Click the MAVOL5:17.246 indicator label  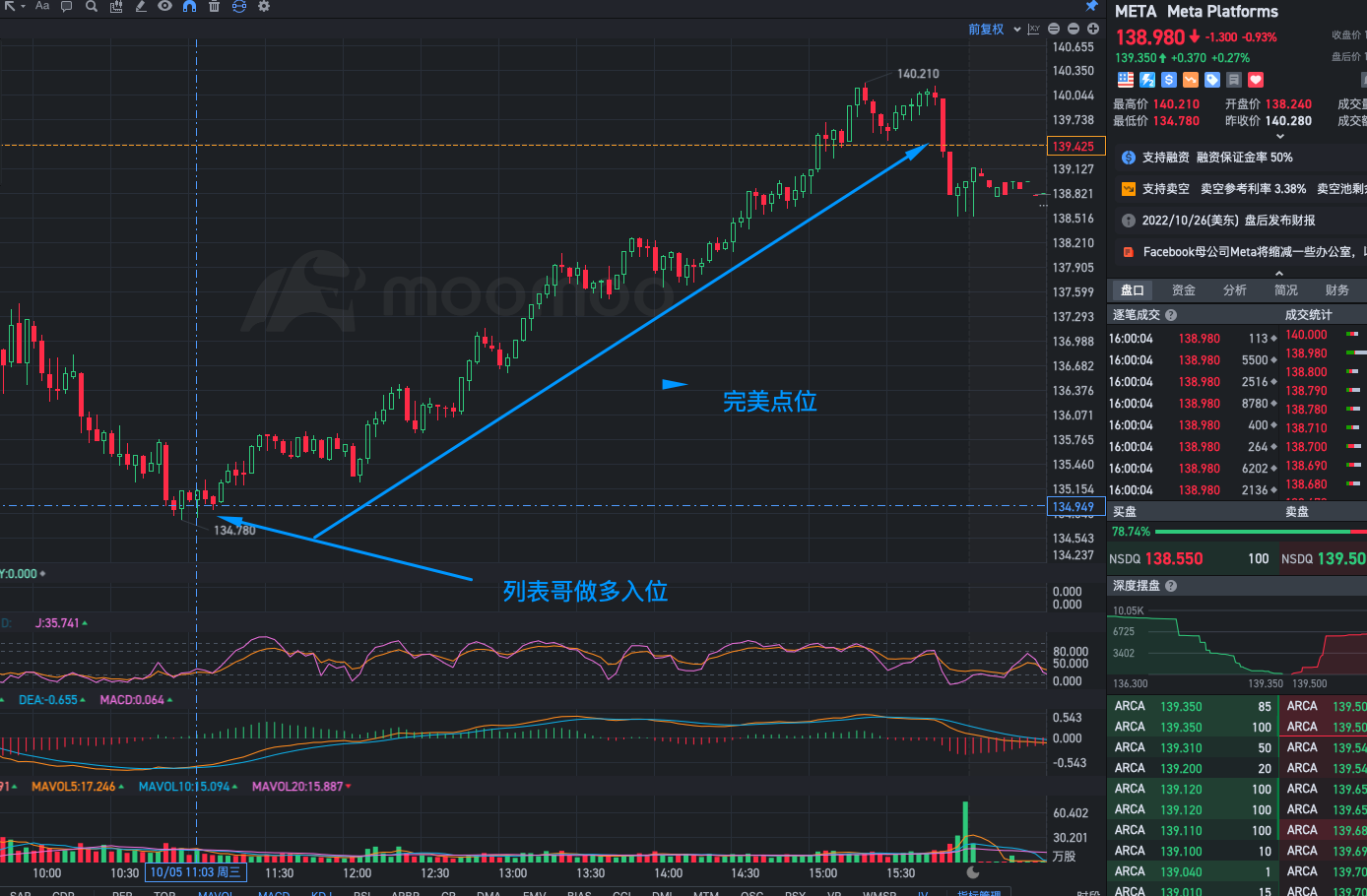tap(78, 787)
